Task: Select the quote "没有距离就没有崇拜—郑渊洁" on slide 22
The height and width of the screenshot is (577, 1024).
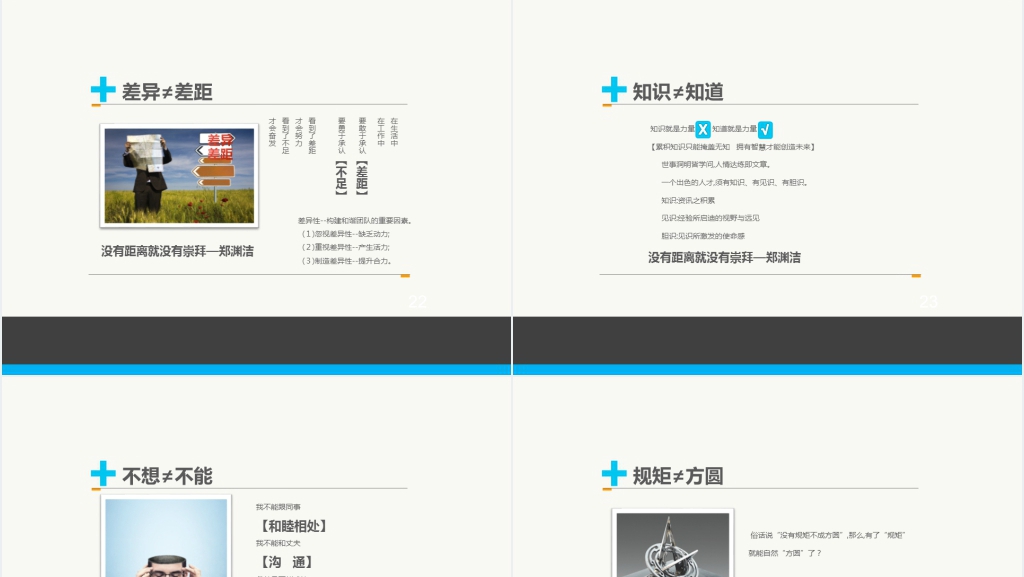Action: (x=177, y=249)
